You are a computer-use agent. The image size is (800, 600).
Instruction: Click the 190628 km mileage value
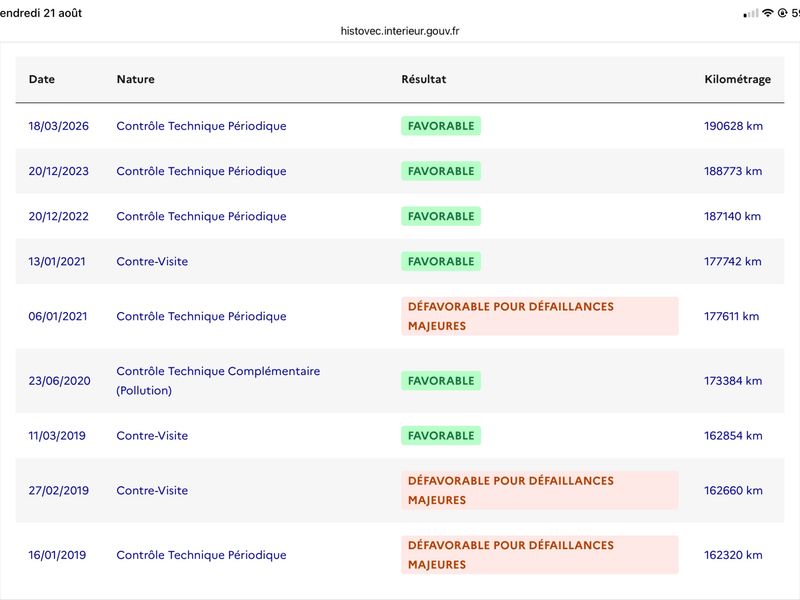[734, 126]
